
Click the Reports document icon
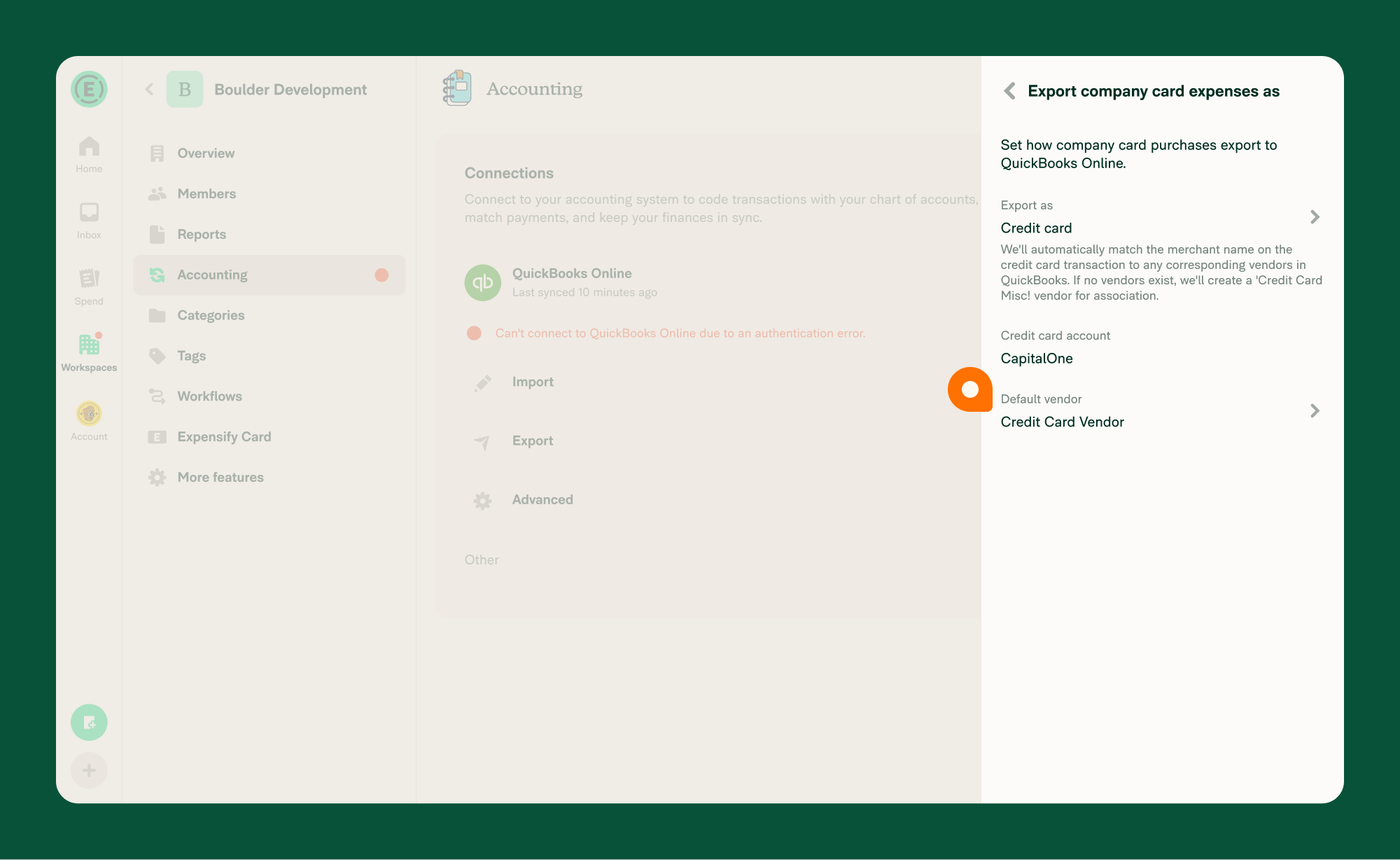tap(157, 235)
